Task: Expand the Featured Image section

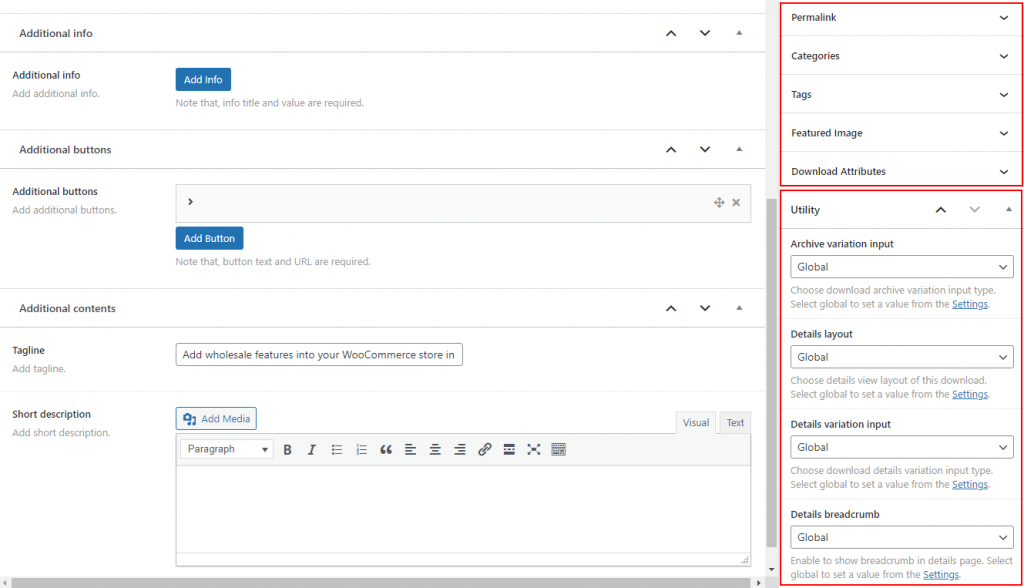Action: pos(901,133)
